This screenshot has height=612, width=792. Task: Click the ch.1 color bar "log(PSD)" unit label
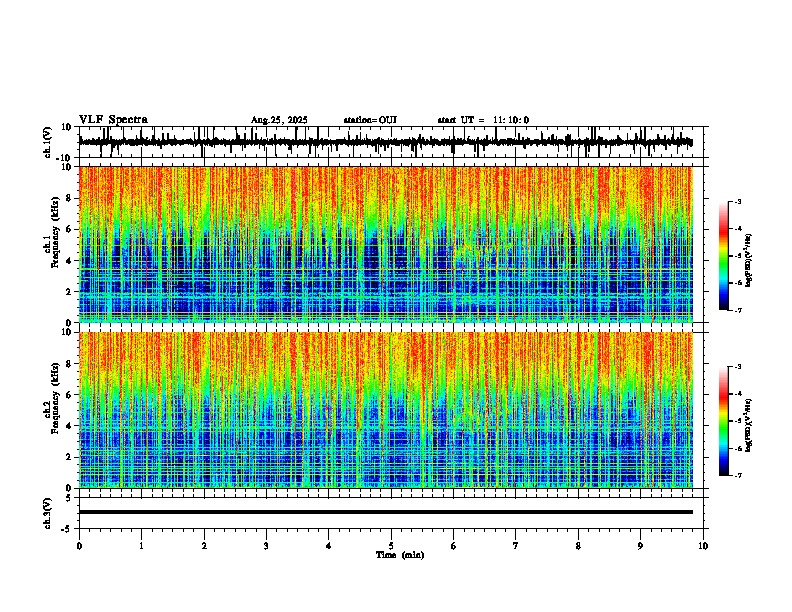point(749,260)
